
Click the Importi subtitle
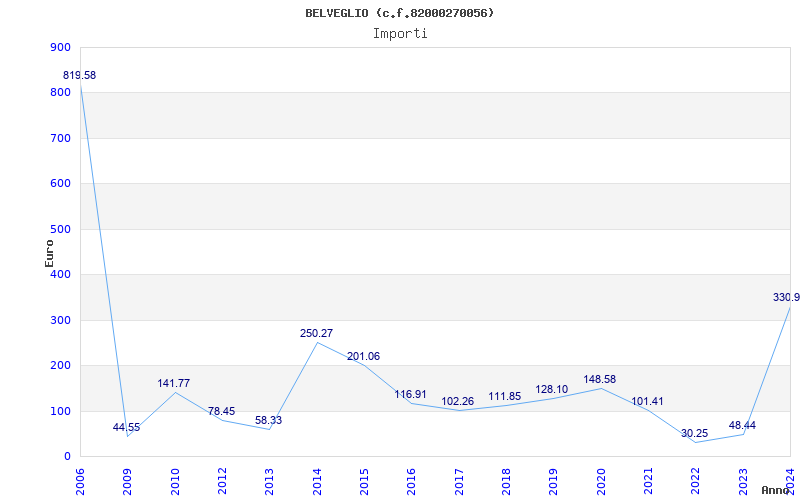400,34
